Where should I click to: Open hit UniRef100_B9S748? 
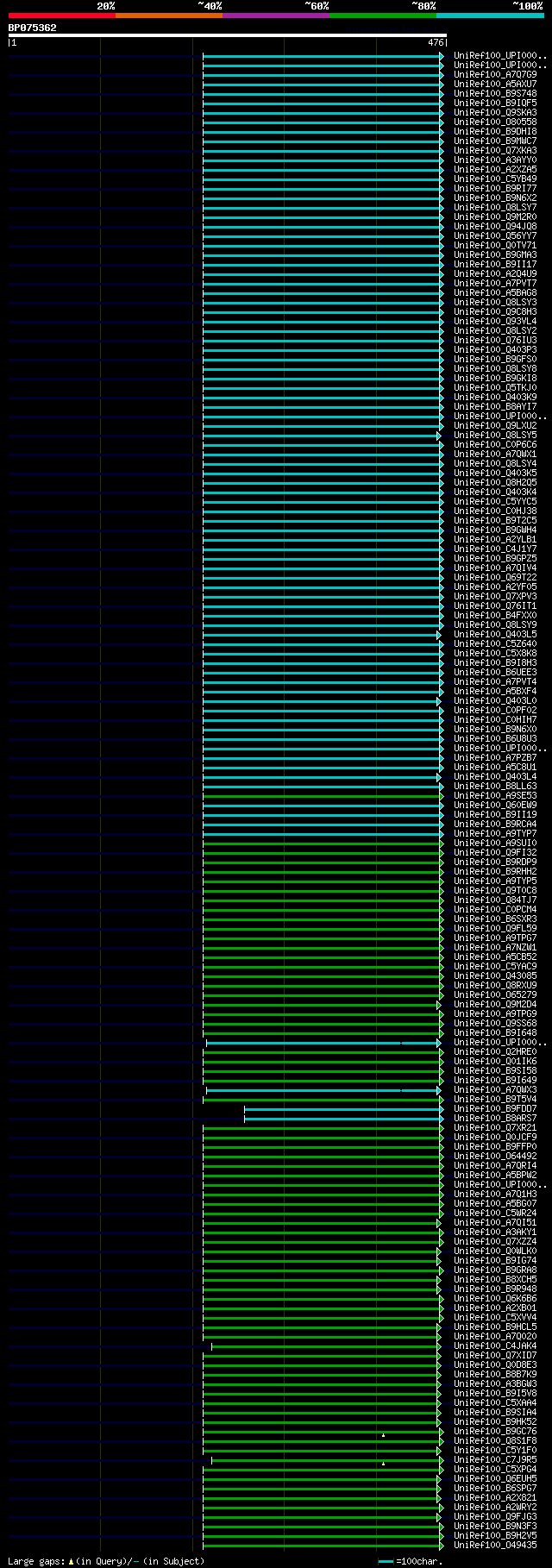tap(495, 94)
